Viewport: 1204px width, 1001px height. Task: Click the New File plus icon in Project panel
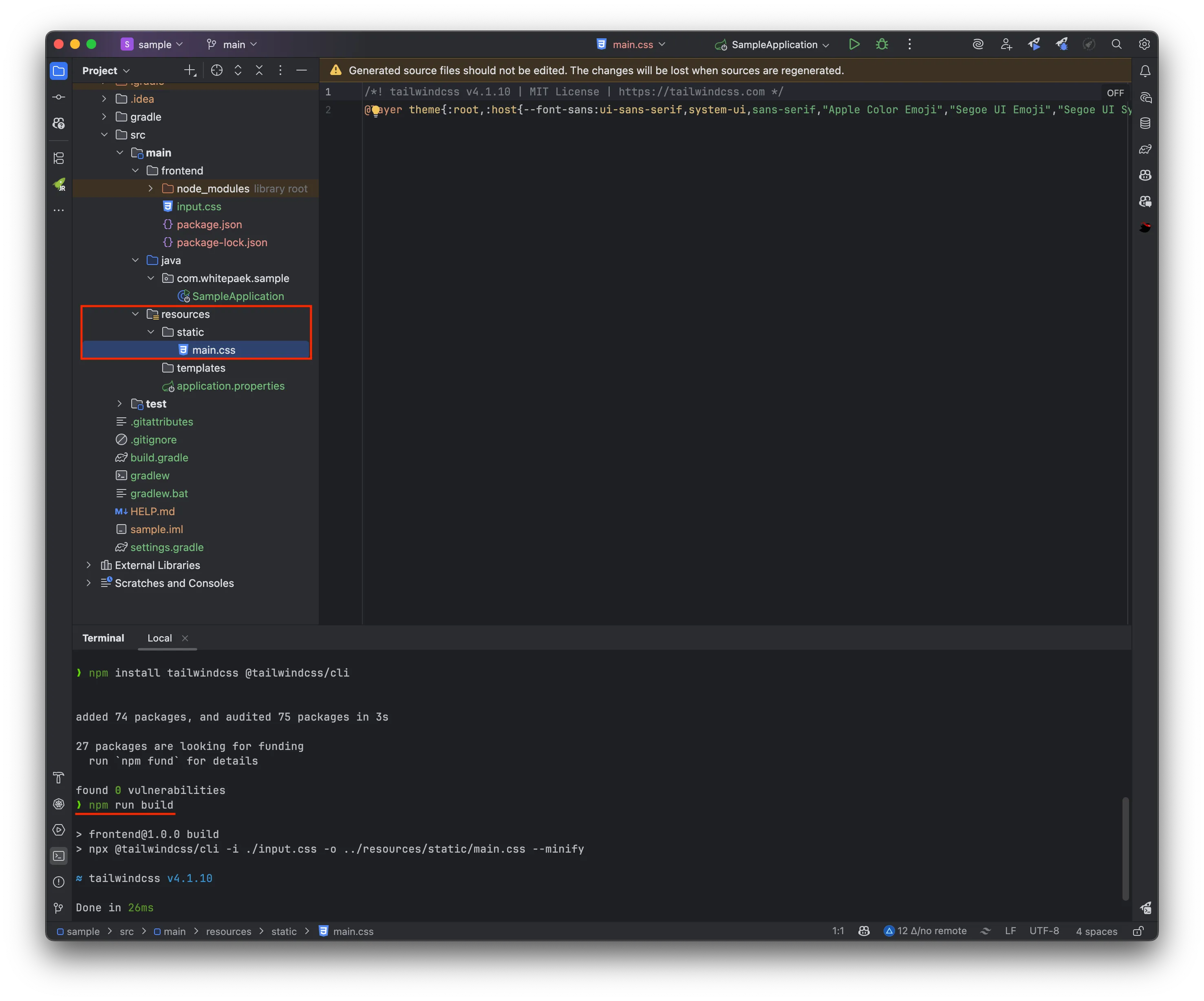pyautogui.click(x=190, y=71)
